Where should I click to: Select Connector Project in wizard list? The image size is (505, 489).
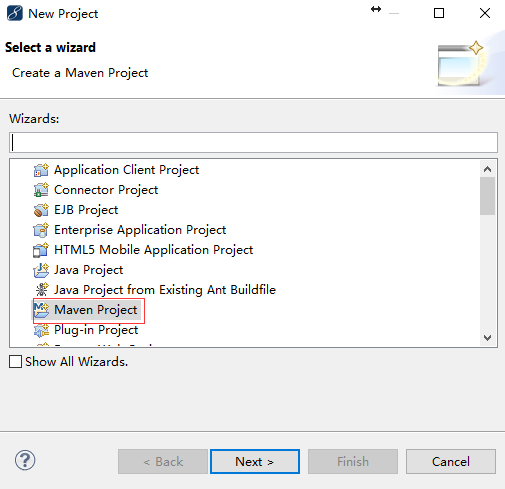[x=106, y=190]
